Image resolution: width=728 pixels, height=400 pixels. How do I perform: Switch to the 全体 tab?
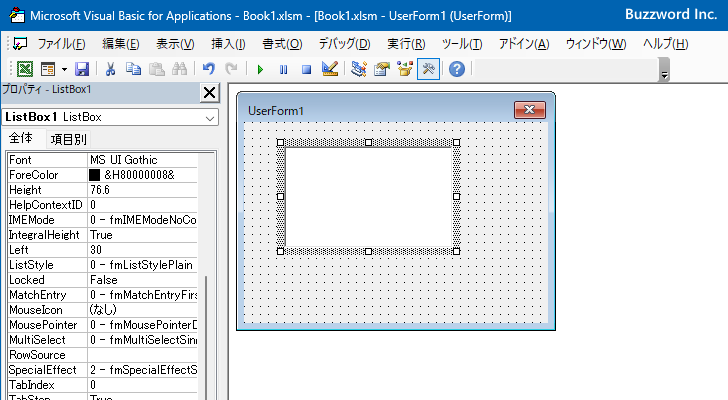(21, 138)
